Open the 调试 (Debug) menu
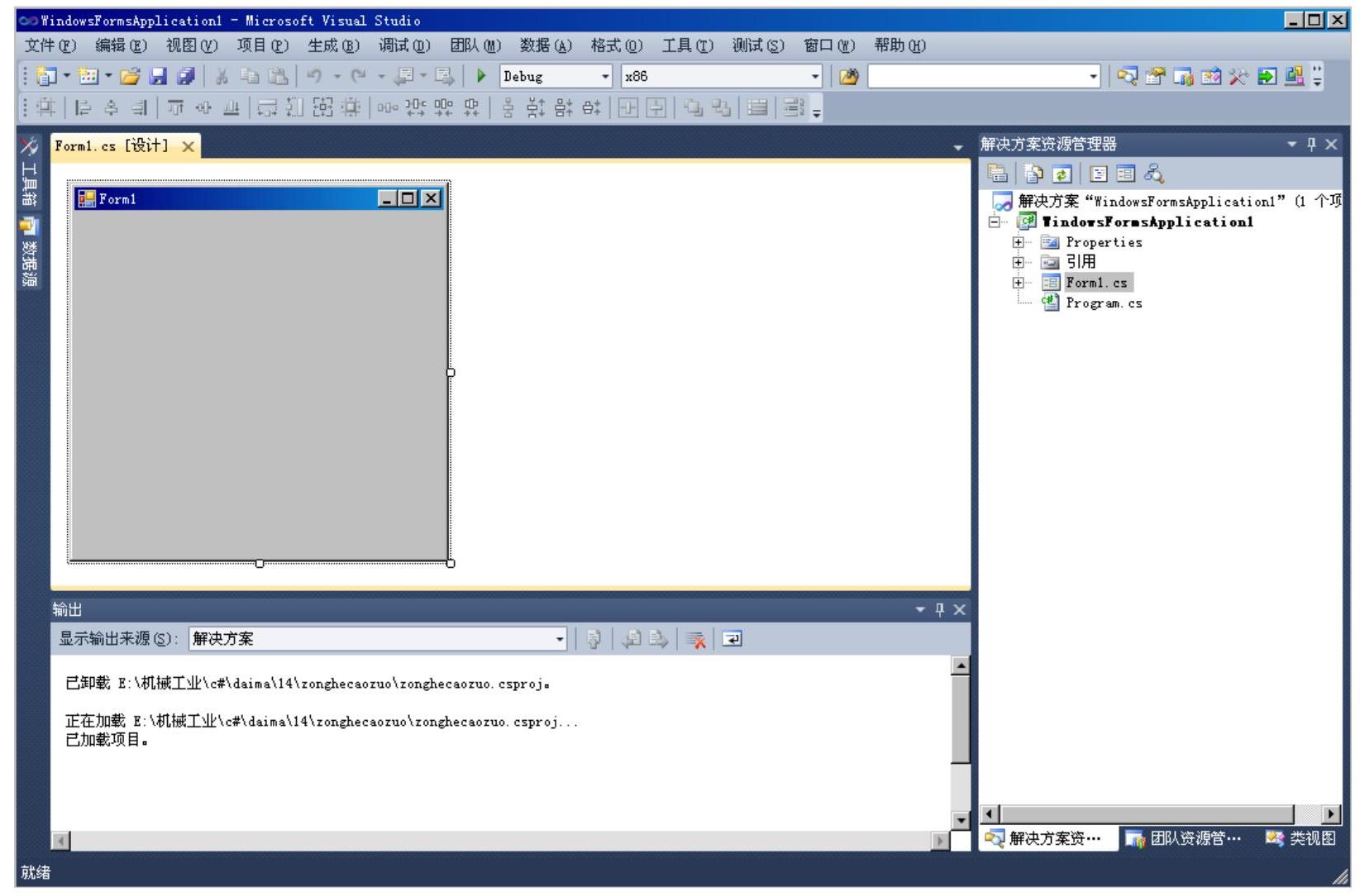Image resolution: width=1360 pixels, height=896 pixels. point(404,45)
